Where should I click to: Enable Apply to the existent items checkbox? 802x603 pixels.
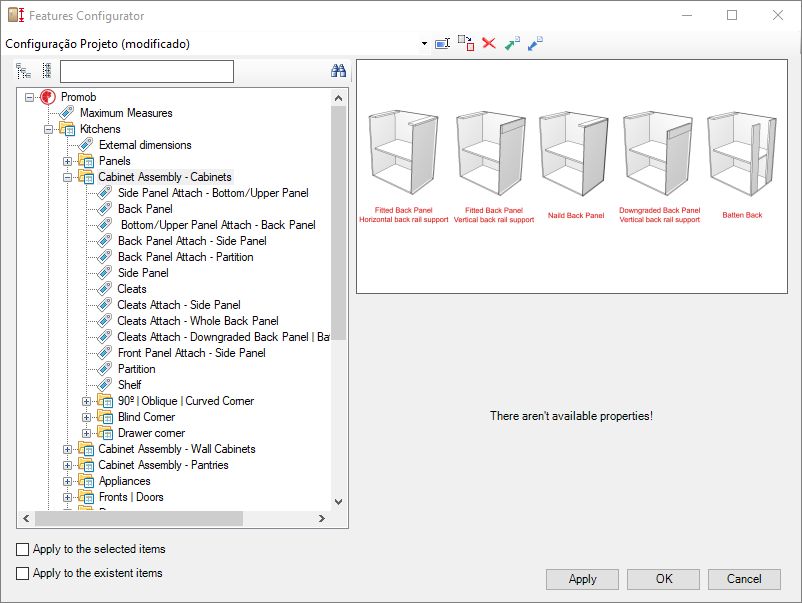[23, 573]
